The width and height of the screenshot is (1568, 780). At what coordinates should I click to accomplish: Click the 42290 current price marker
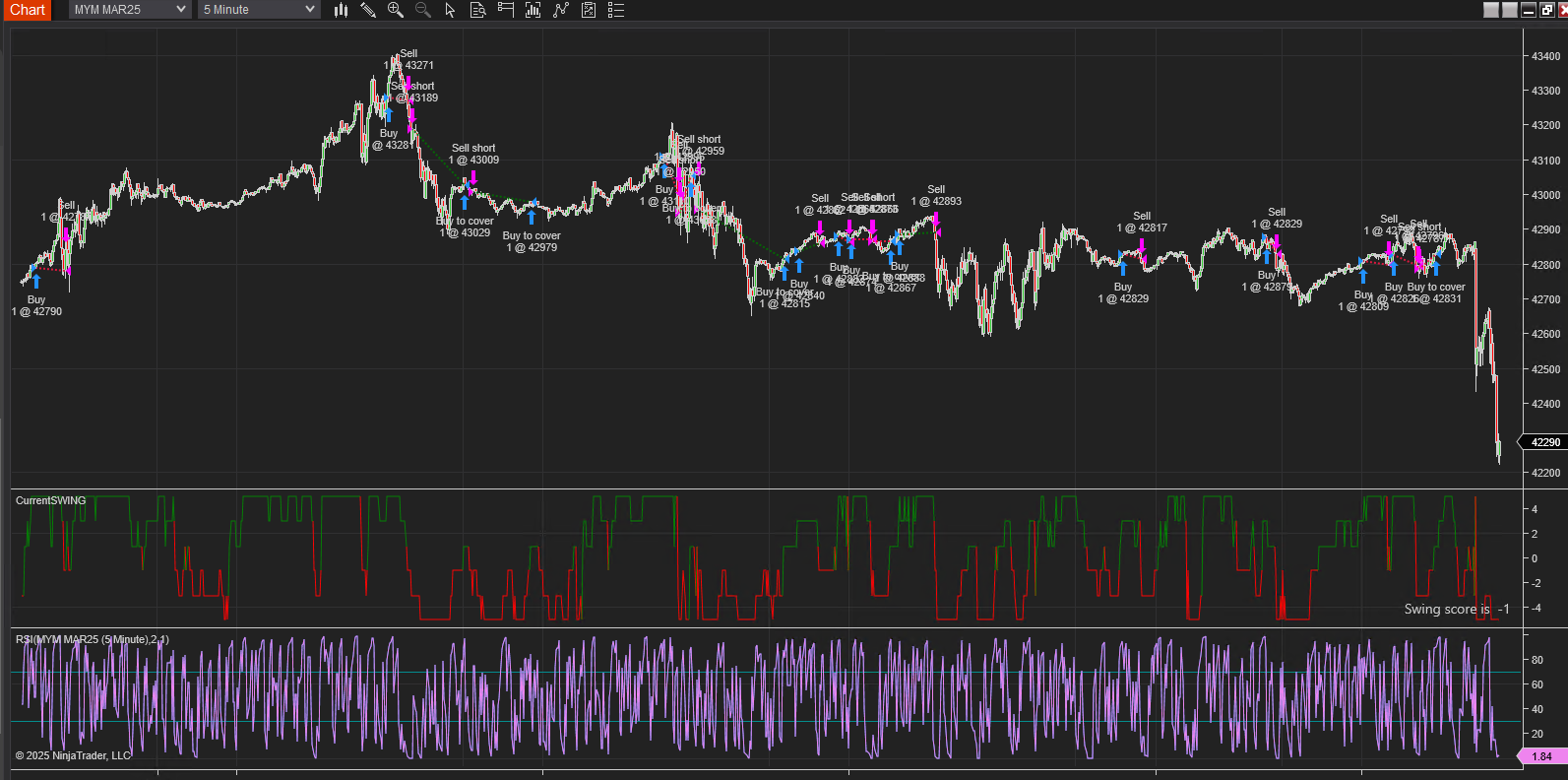pyautogui.click(x=1545, y=442)
